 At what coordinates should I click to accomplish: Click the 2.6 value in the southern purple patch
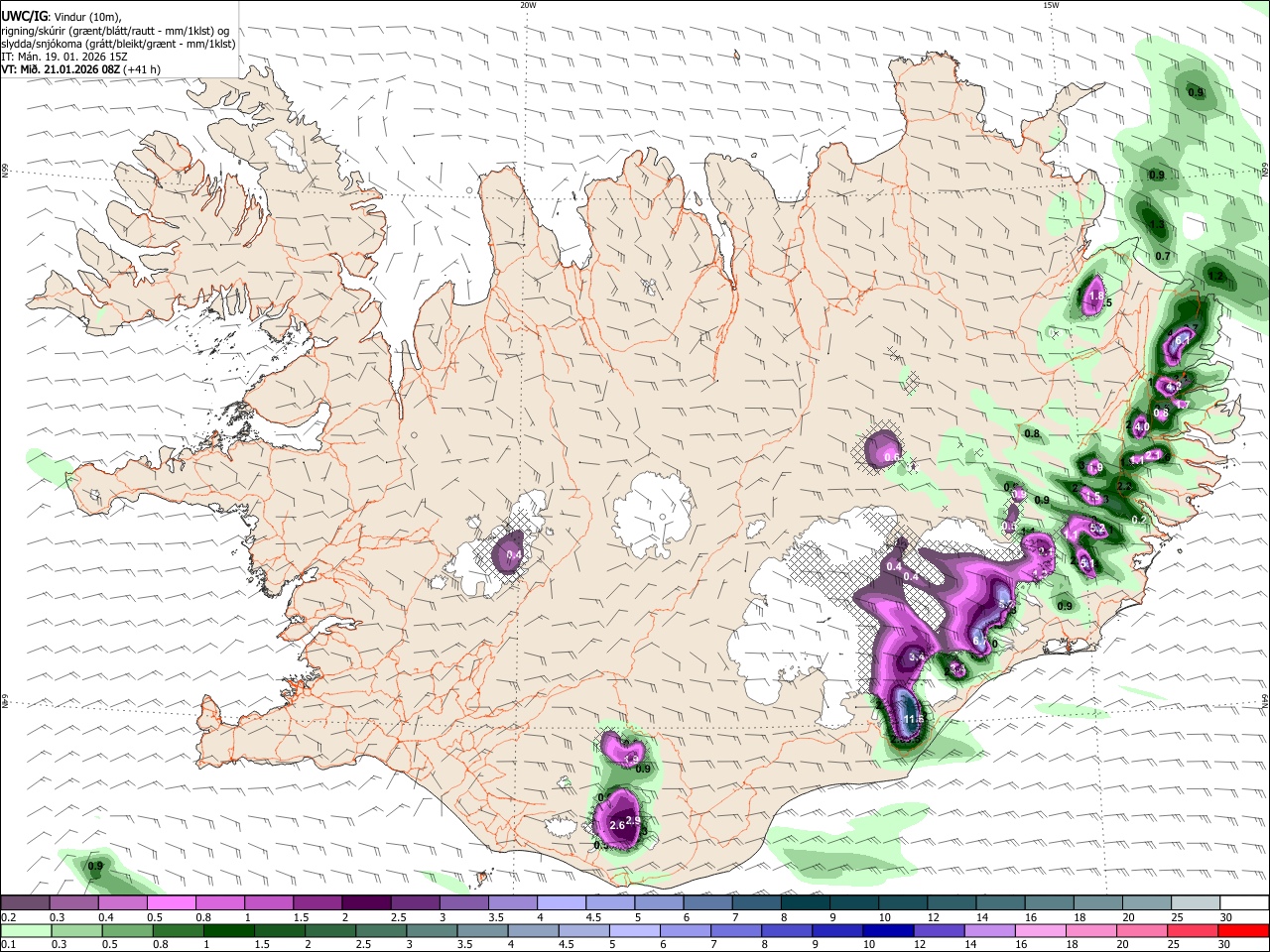pos(616,825)
